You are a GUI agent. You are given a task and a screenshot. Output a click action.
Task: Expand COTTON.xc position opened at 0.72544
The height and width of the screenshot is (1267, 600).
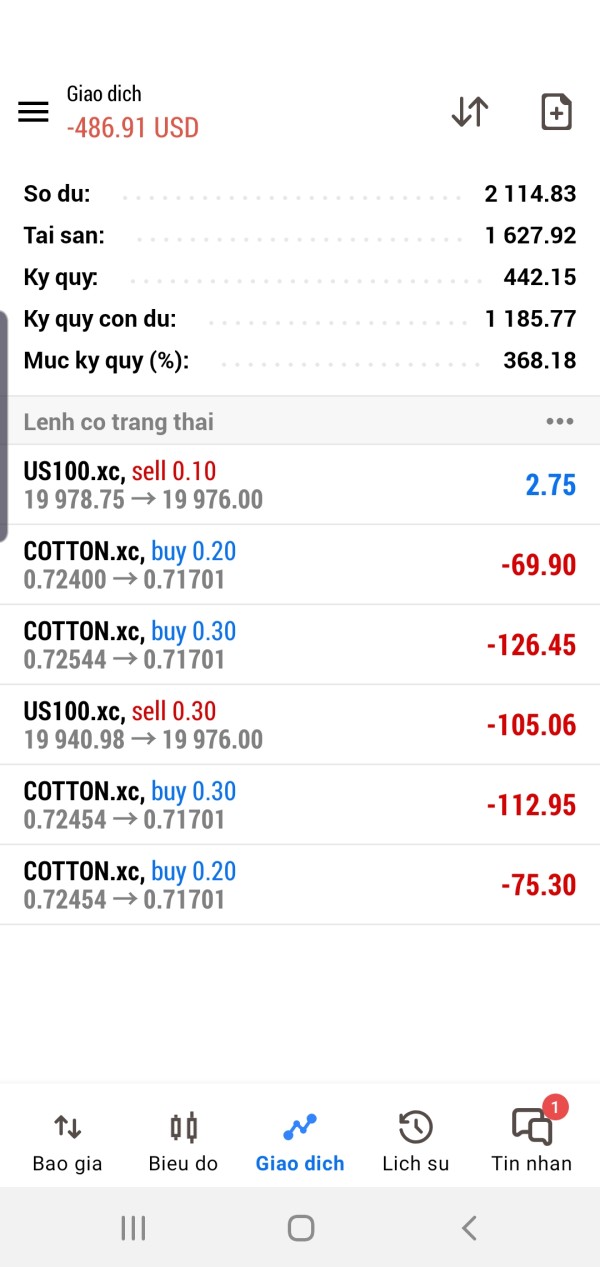(300, 645)
